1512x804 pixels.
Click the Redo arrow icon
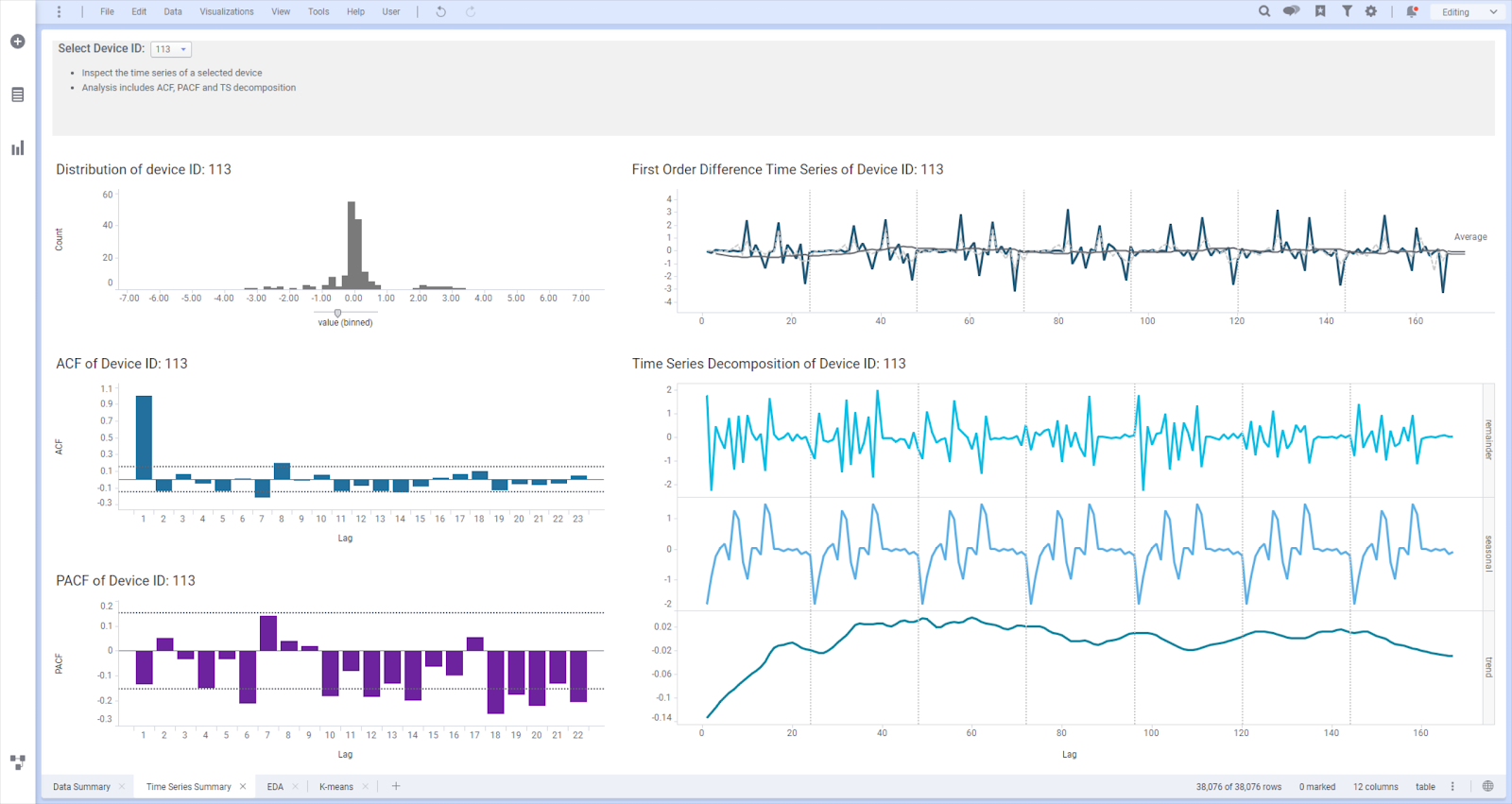pyautogui.click(x=471, y=12)
